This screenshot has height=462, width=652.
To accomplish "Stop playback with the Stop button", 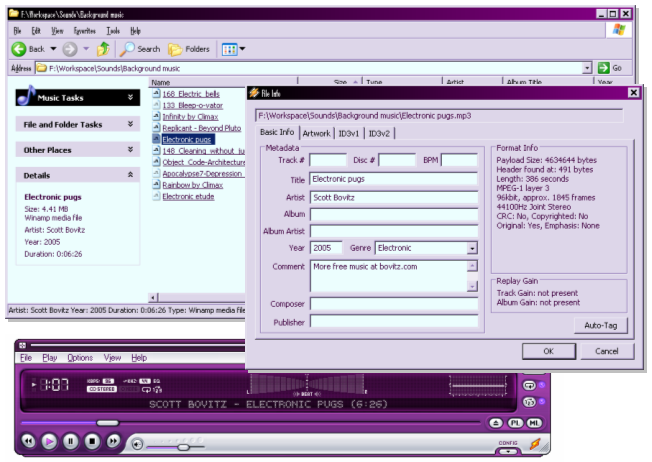I will (x=93, y=440).
